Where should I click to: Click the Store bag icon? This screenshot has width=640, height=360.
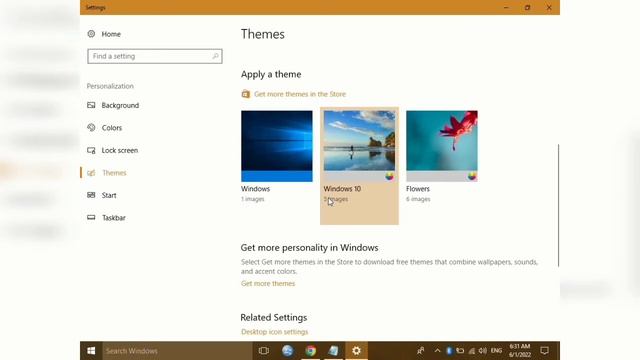tap(245, 94)
